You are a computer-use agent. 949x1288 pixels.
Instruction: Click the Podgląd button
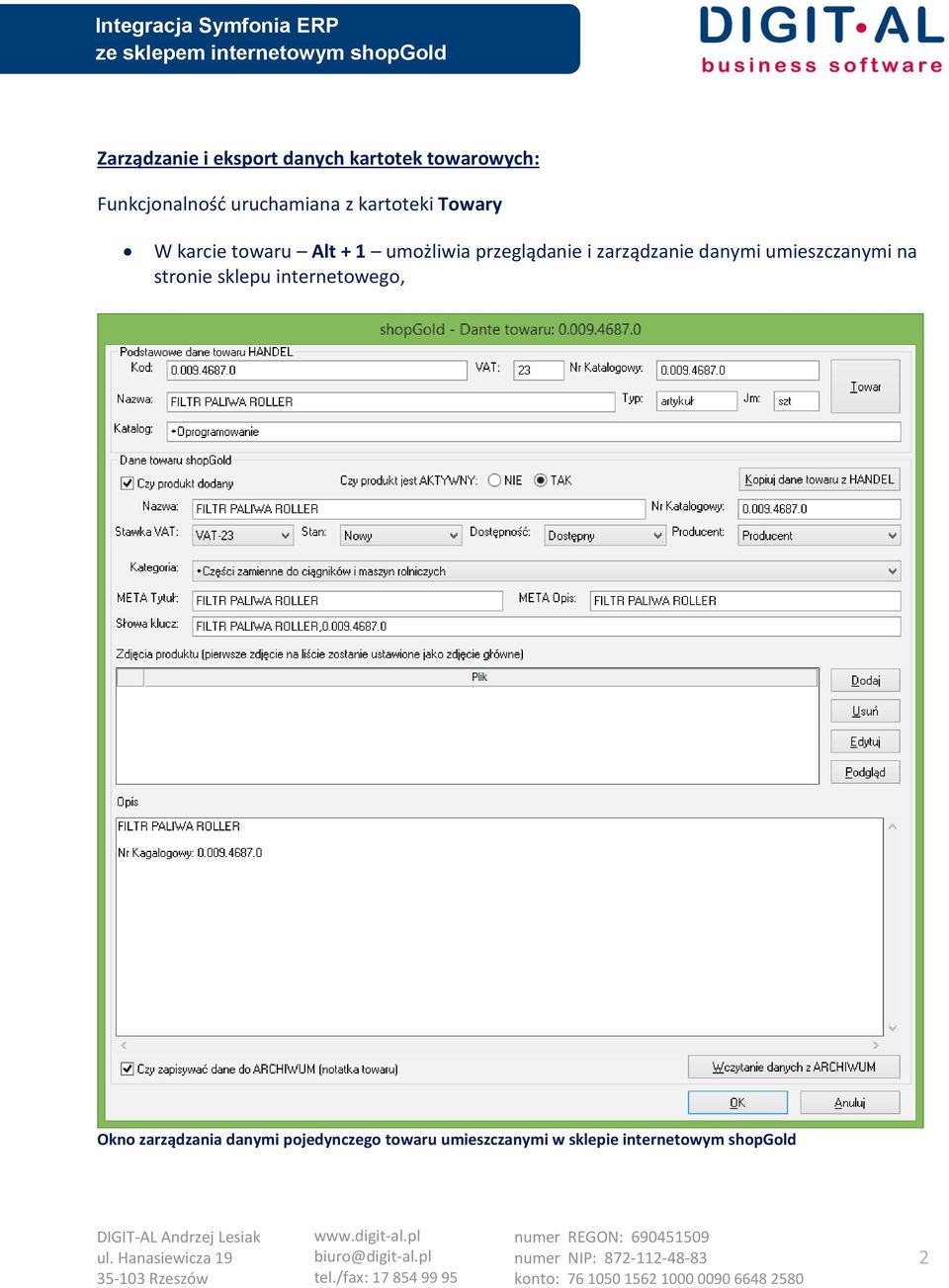coord(865,772)
